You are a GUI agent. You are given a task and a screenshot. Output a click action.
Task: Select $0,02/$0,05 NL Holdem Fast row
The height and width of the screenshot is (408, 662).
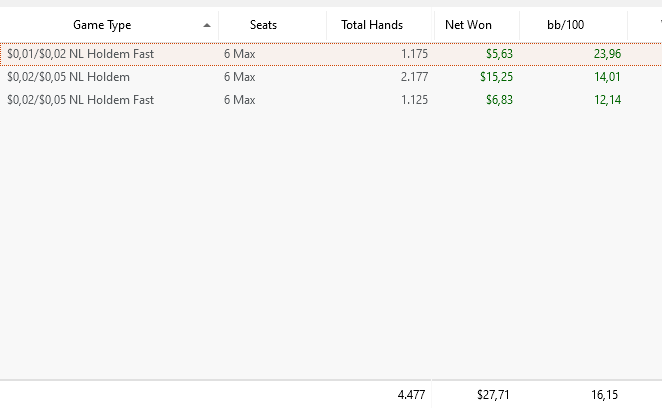pyautogui.click(x=331, y=100)
